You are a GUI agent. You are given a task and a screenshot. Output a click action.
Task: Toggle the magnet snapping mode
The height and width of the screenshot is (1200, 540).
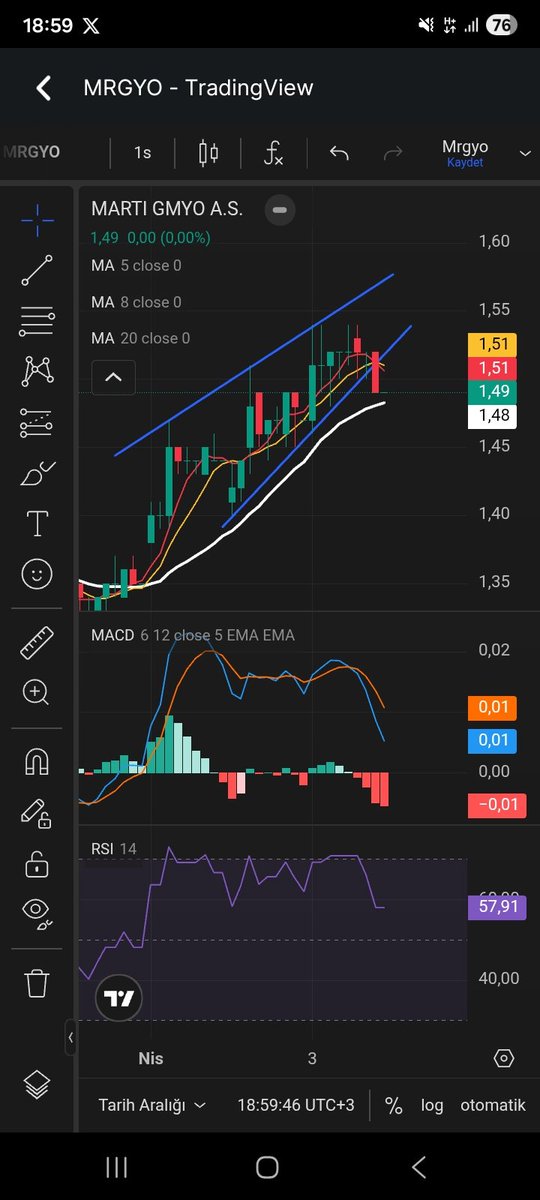(x=37, y=762)
